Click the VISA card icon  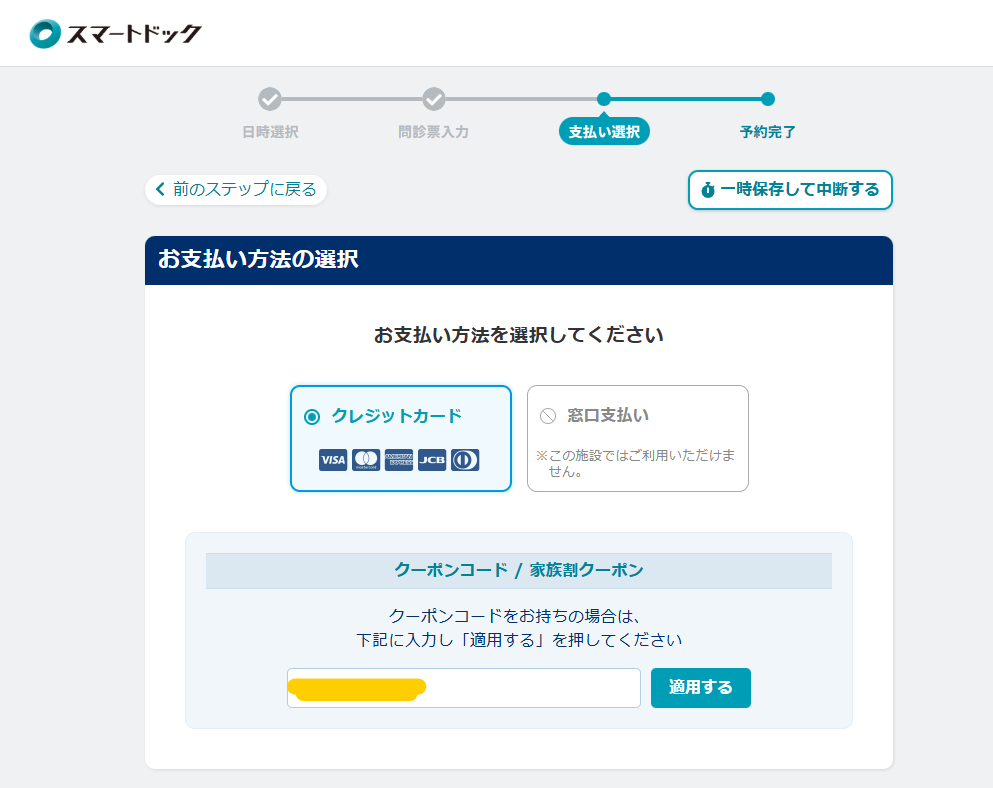(x=333, y=460)
